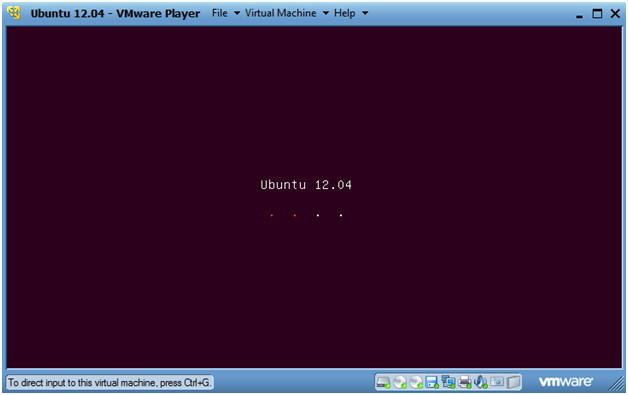The height and width of the screenshot is (395, 628).
Task: Click the sound card device icon
Action: (x=481, y=383)
